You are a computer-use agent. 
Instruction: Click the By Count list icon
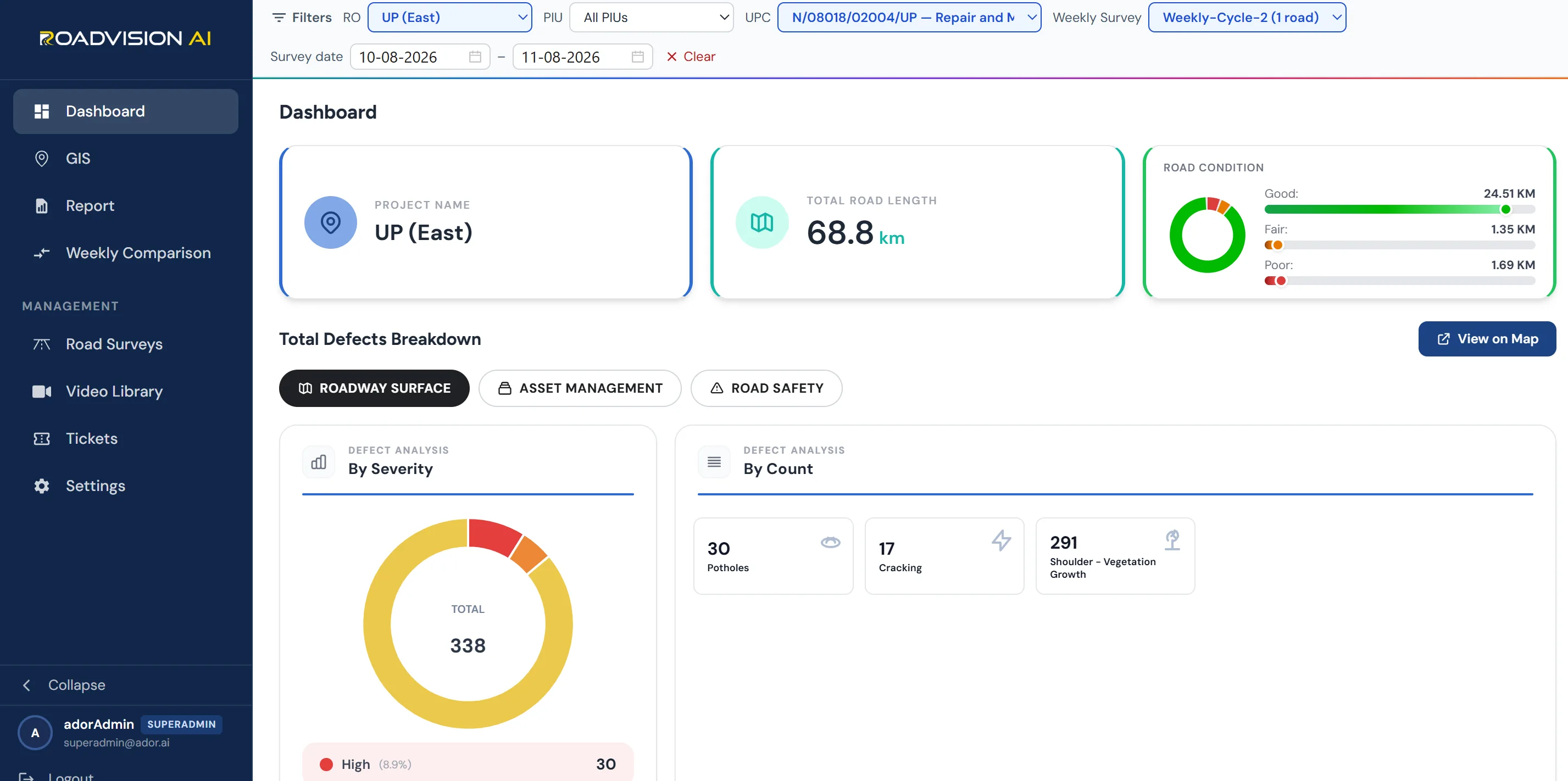pyautogui.click(x=714, y=462)
